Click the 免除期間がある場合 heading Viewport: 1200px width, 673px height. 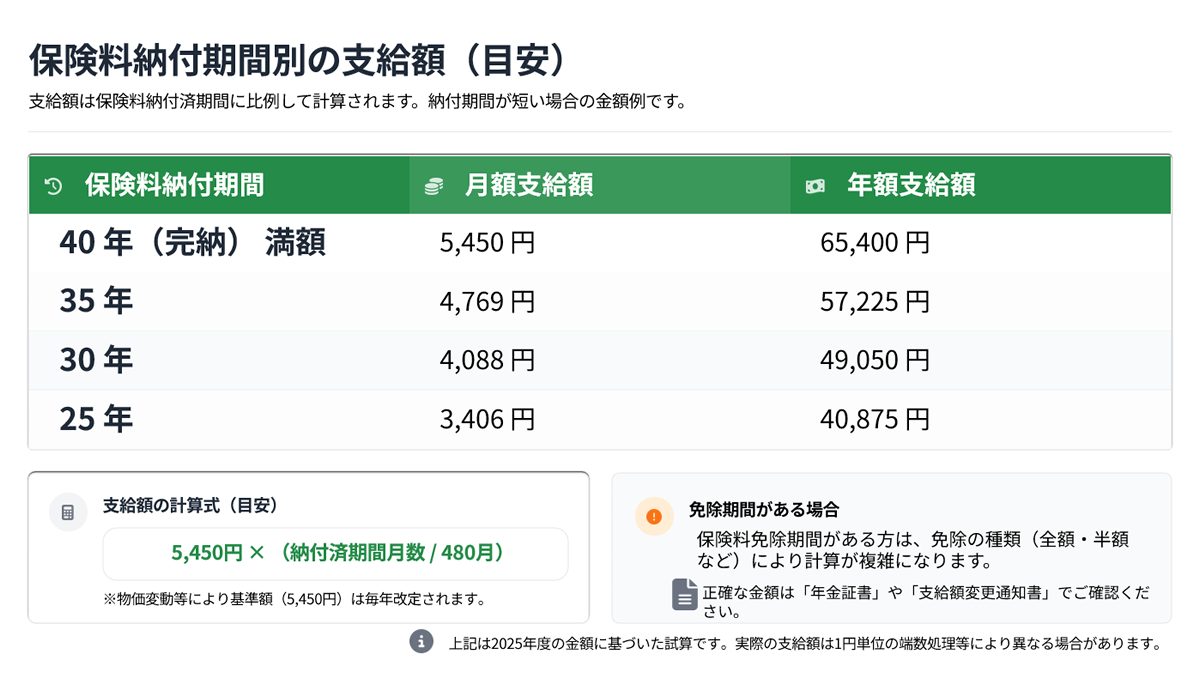763,509
